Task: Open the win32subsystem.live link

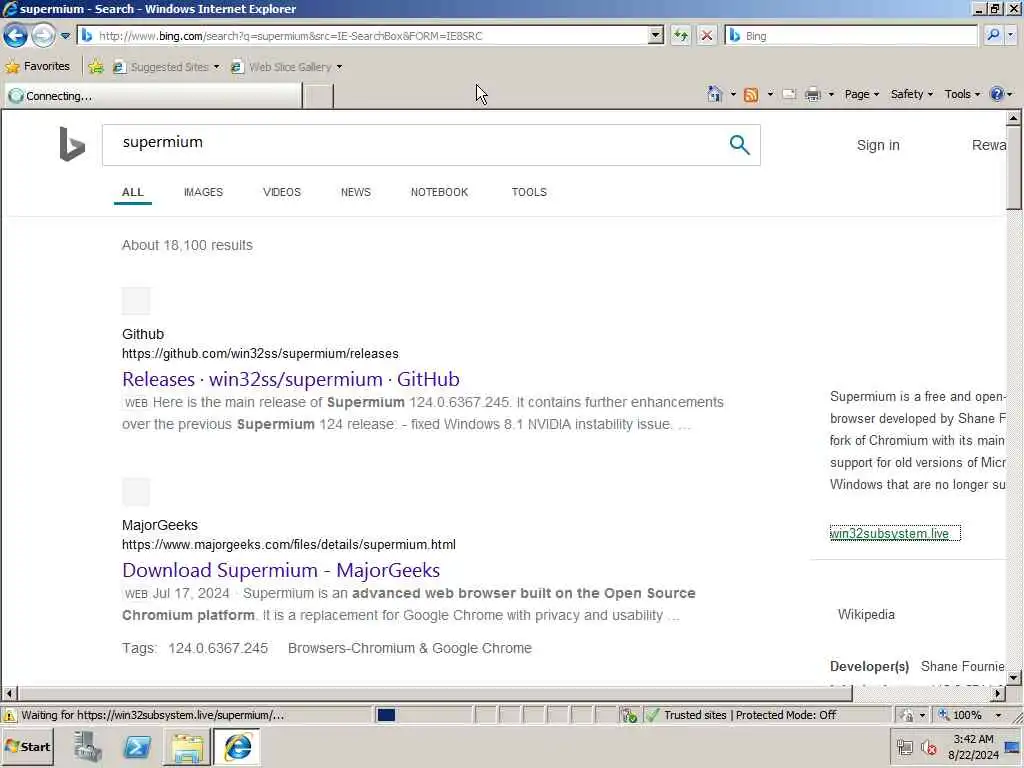Action: [889, 533]
